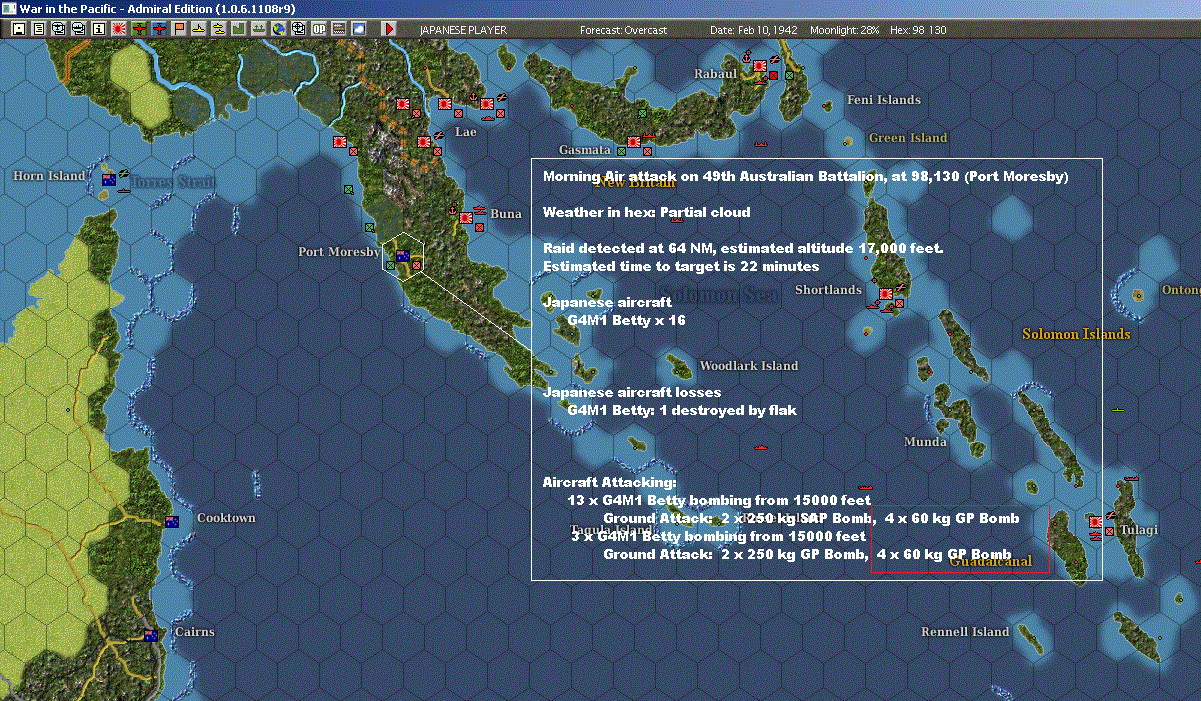Image resolution: width=1201 pixels, height=701 pixels.
Task: Select the Australian flag at Cooktown
Action: click(172, 522)
